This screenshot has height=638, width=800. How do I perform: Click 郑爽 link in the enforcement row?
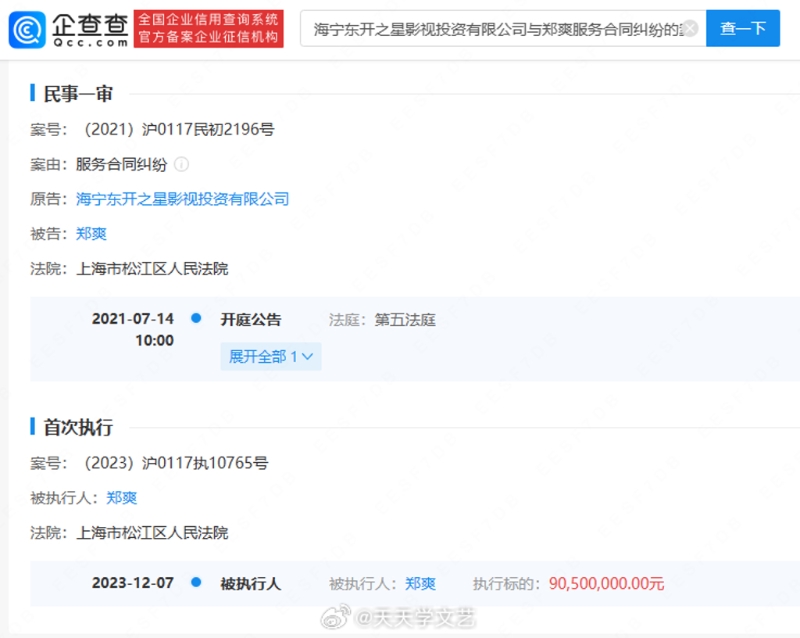420,583
